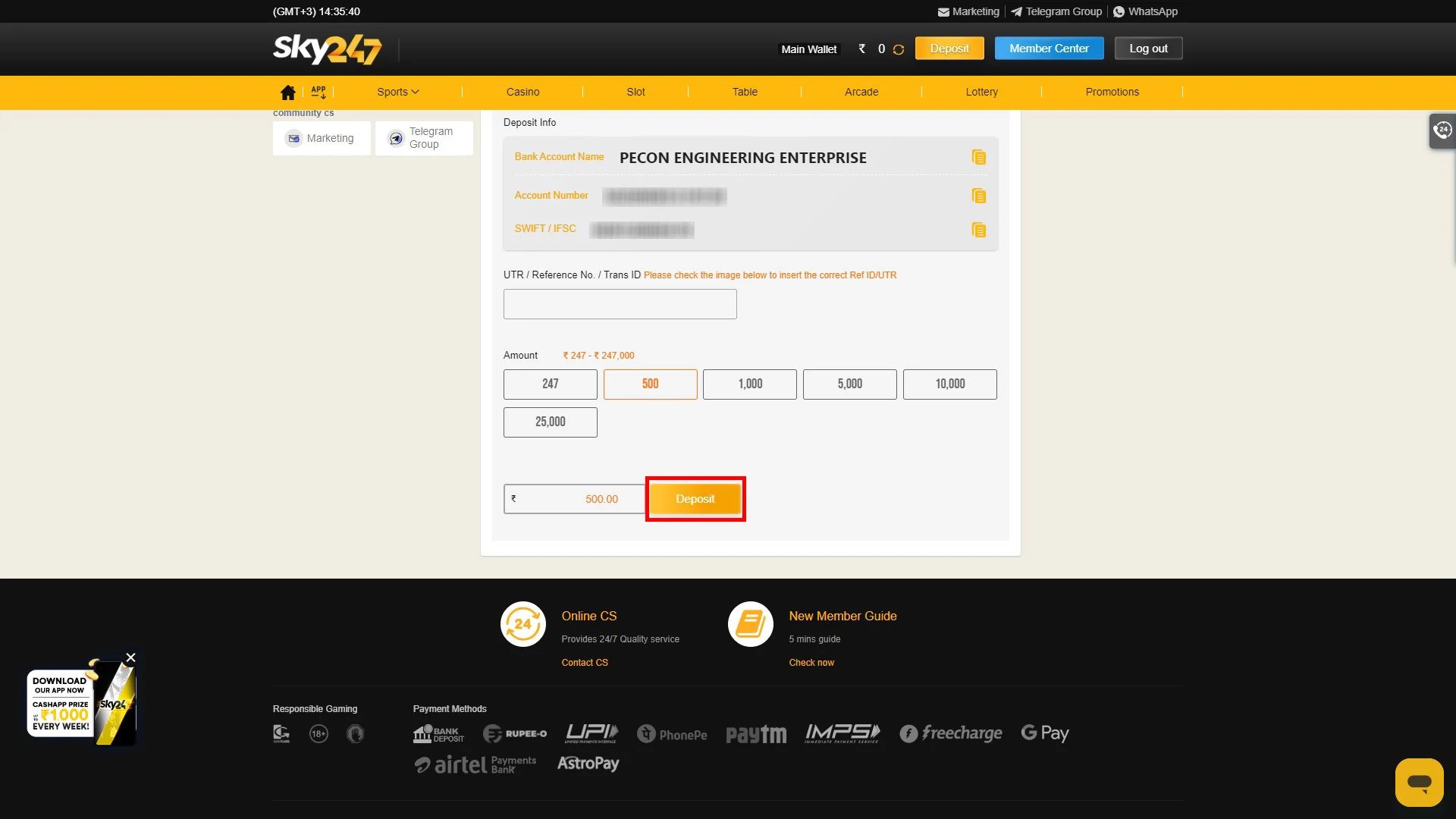This screenshot has width=1456, height=819.
Task: Click the copy icon for Account Number
Action: tap(978, 195)
